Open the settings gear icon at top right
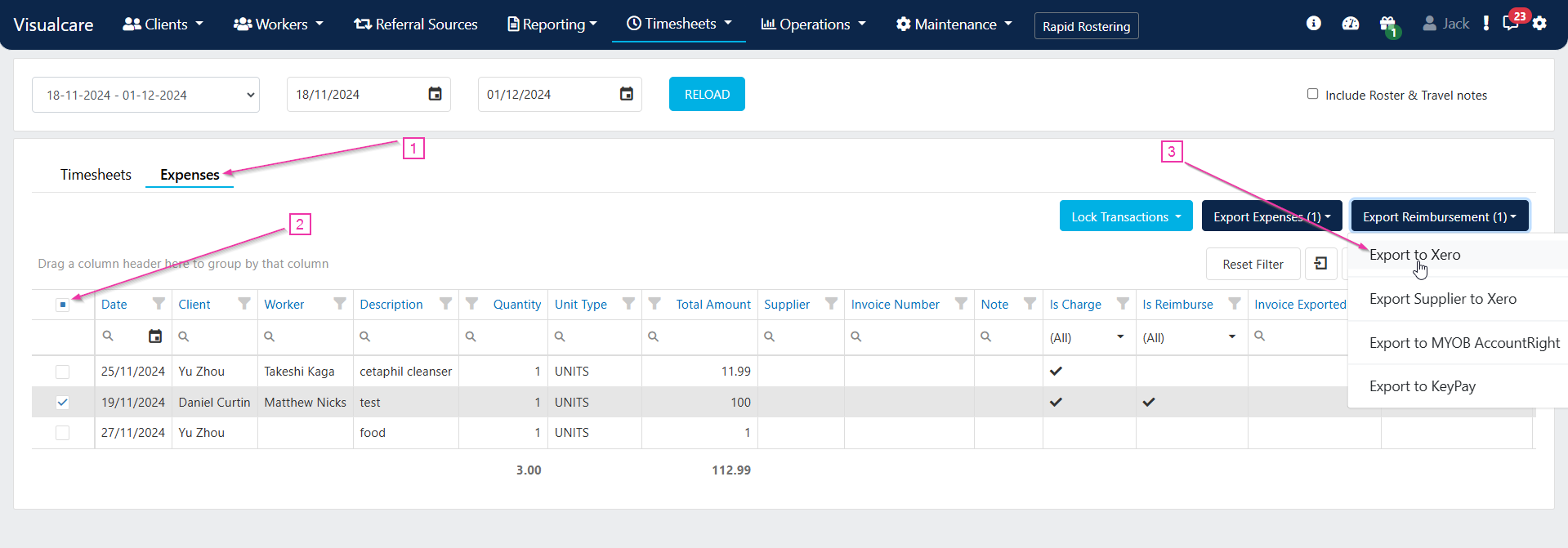This screenshot has width=1568, height=548. (x=1540, y=24)
